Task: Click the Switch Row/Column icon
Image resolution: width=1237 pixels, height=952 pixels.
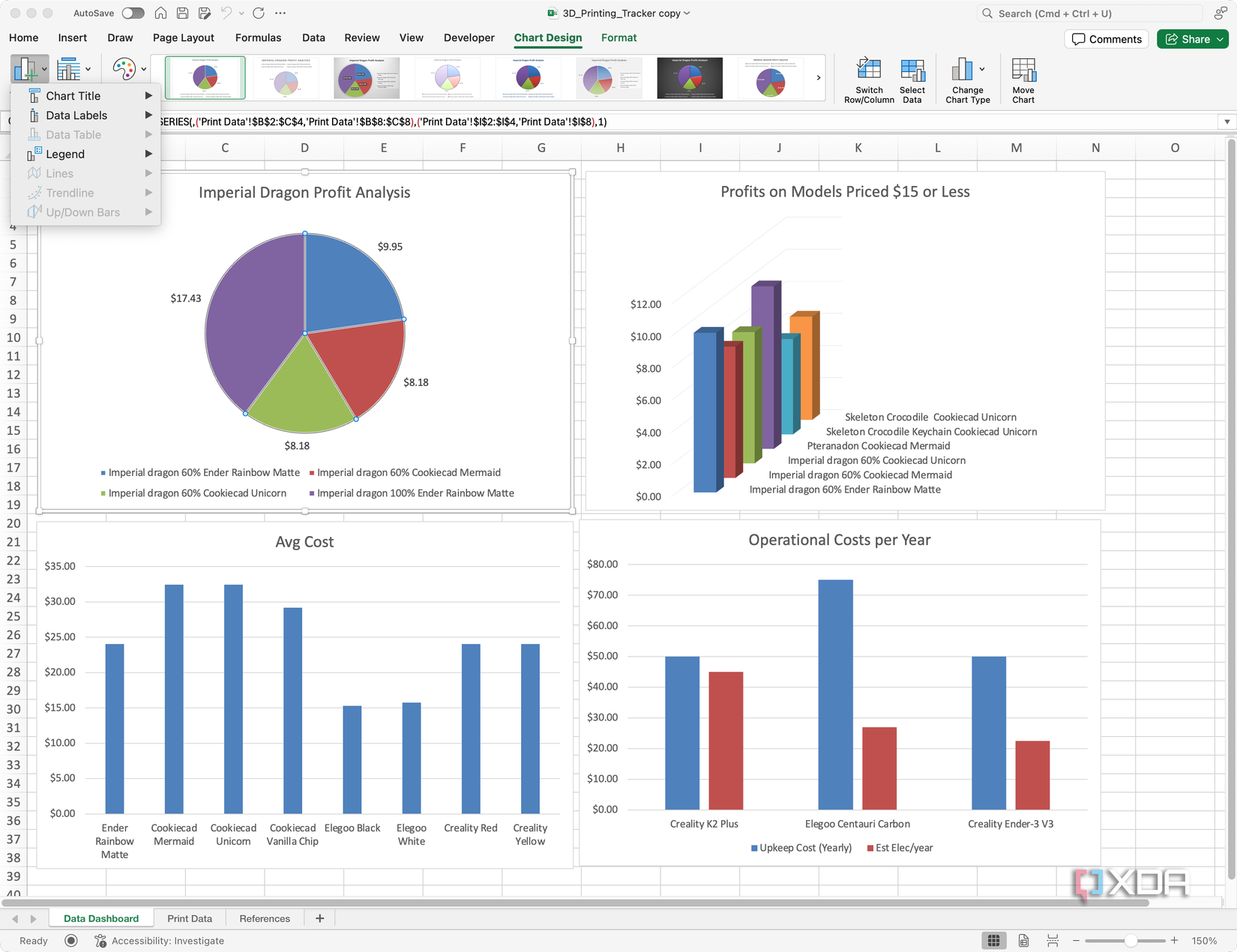Action: [869, 70]
